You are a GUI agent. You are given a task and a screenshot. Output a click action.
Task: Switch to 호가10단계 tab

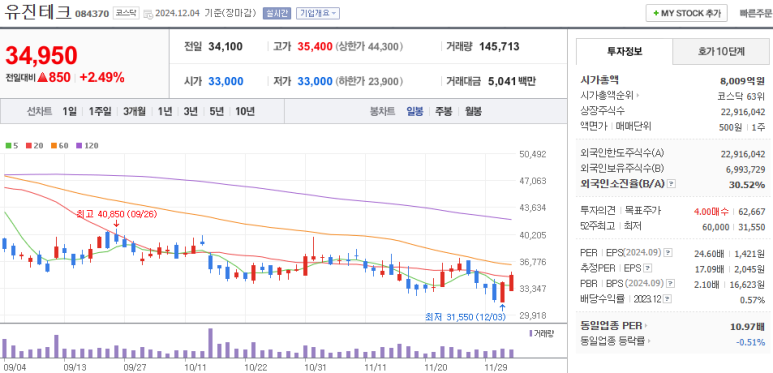(721, 51)
